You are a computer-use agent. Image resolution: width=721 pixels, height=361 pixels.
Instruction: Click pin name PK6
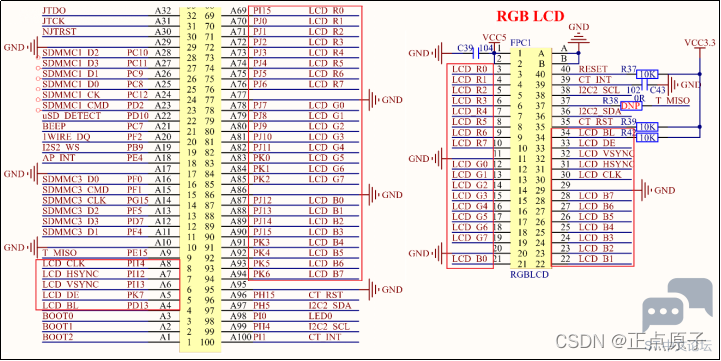(x=261, y=274)
